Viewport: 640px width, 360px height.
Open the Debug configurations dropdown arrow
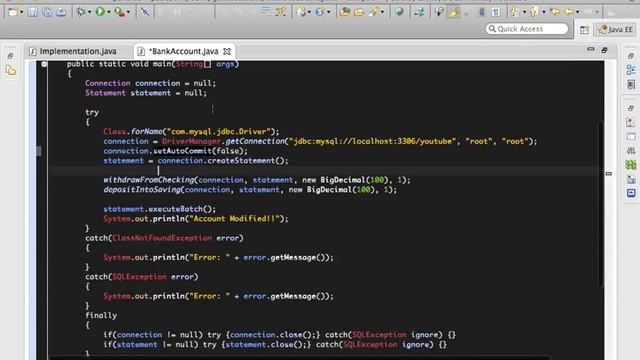pyautogui.click(x=89, y=13)
